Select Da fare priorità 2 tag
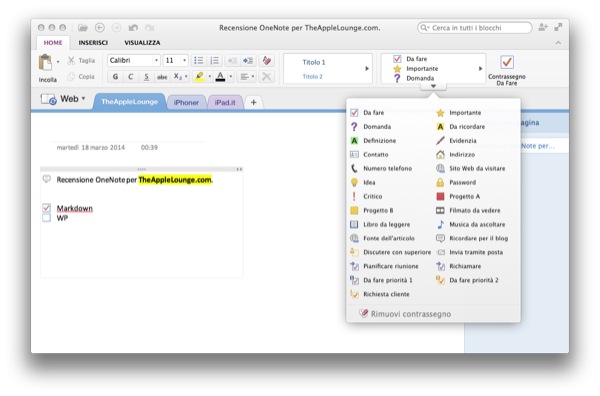This screenshot has height=396, width=600. [467, 280]
